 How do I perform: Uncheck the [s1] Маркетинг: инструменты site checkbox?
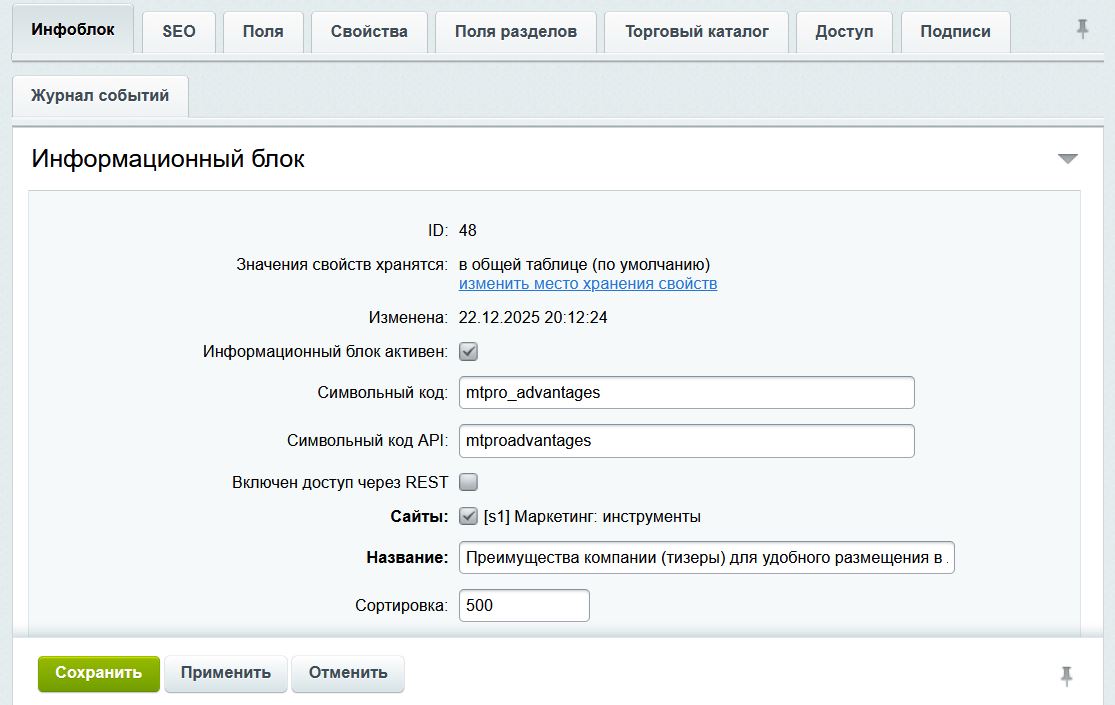click(x=468, y=517)
